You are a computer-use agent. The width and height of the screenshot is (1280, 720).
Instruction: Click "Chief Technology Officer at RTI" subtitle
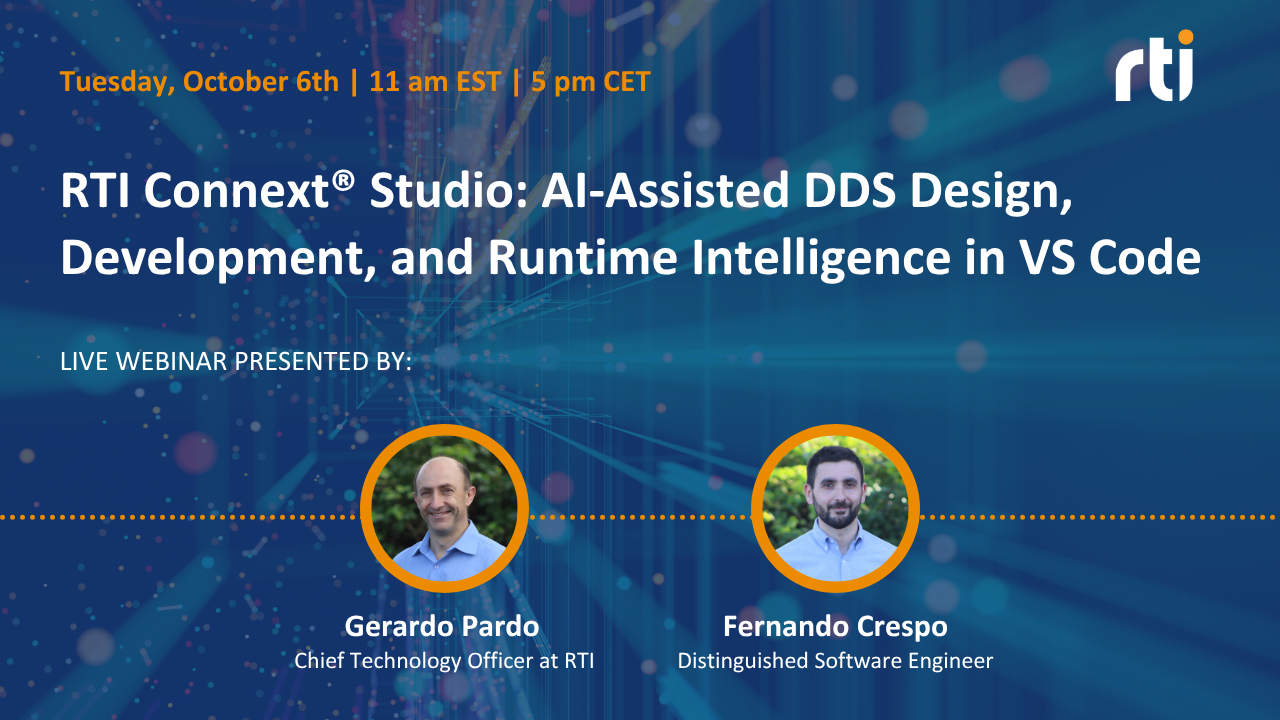point(444,661)
